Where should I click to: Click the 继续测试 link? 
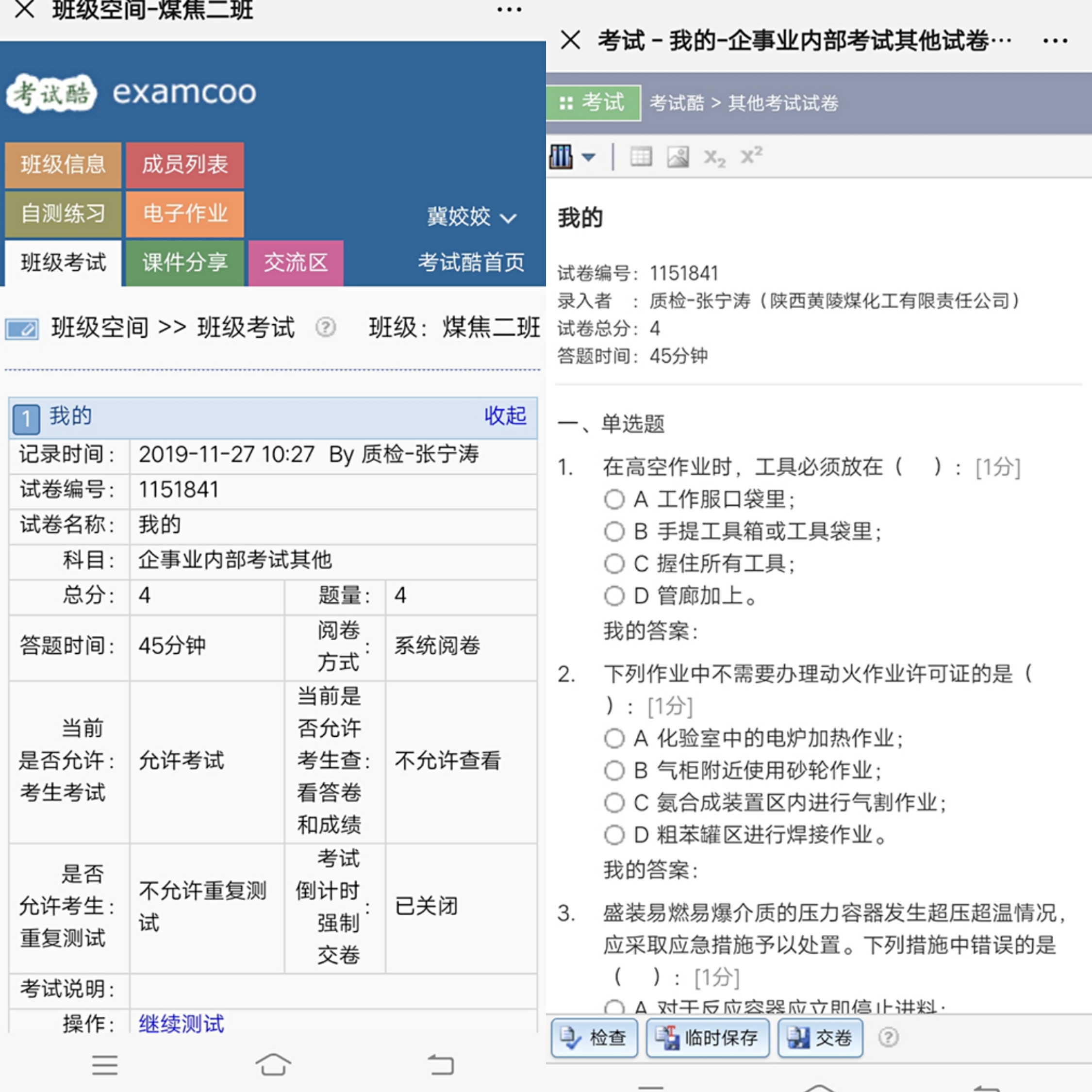[x=182, y=1023]
